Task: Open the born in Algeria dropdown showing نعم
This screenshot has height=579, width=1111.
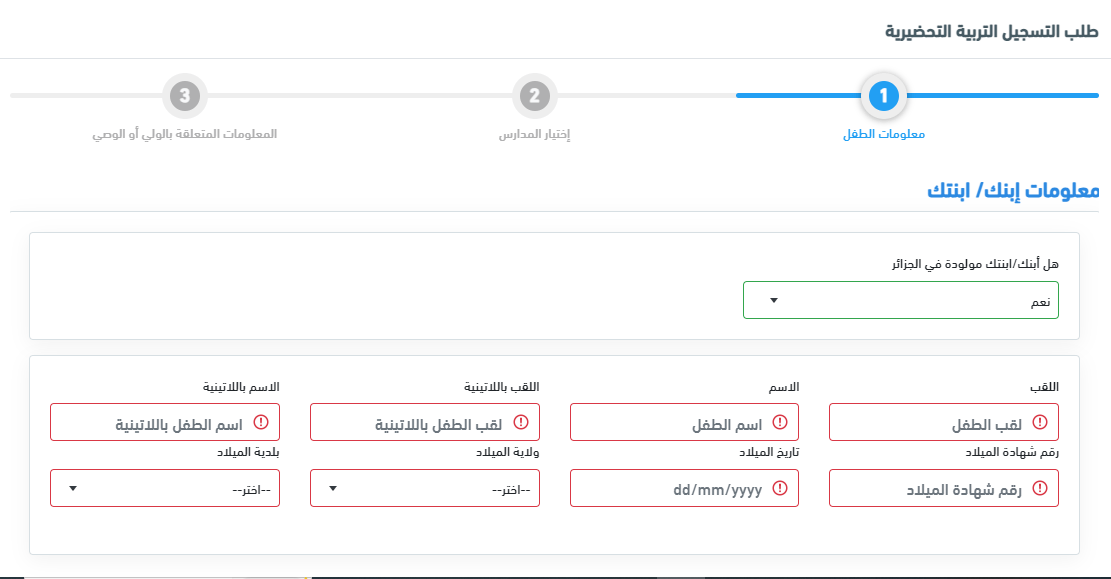Action: click(x=901, y=300)
